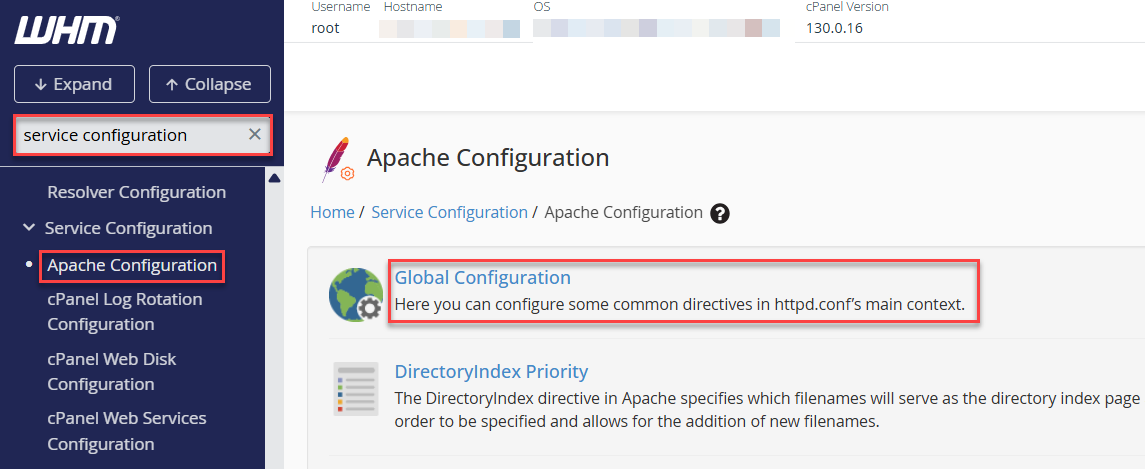Go to Service Configuration breadcrumb link

click(x=449, y=213)
